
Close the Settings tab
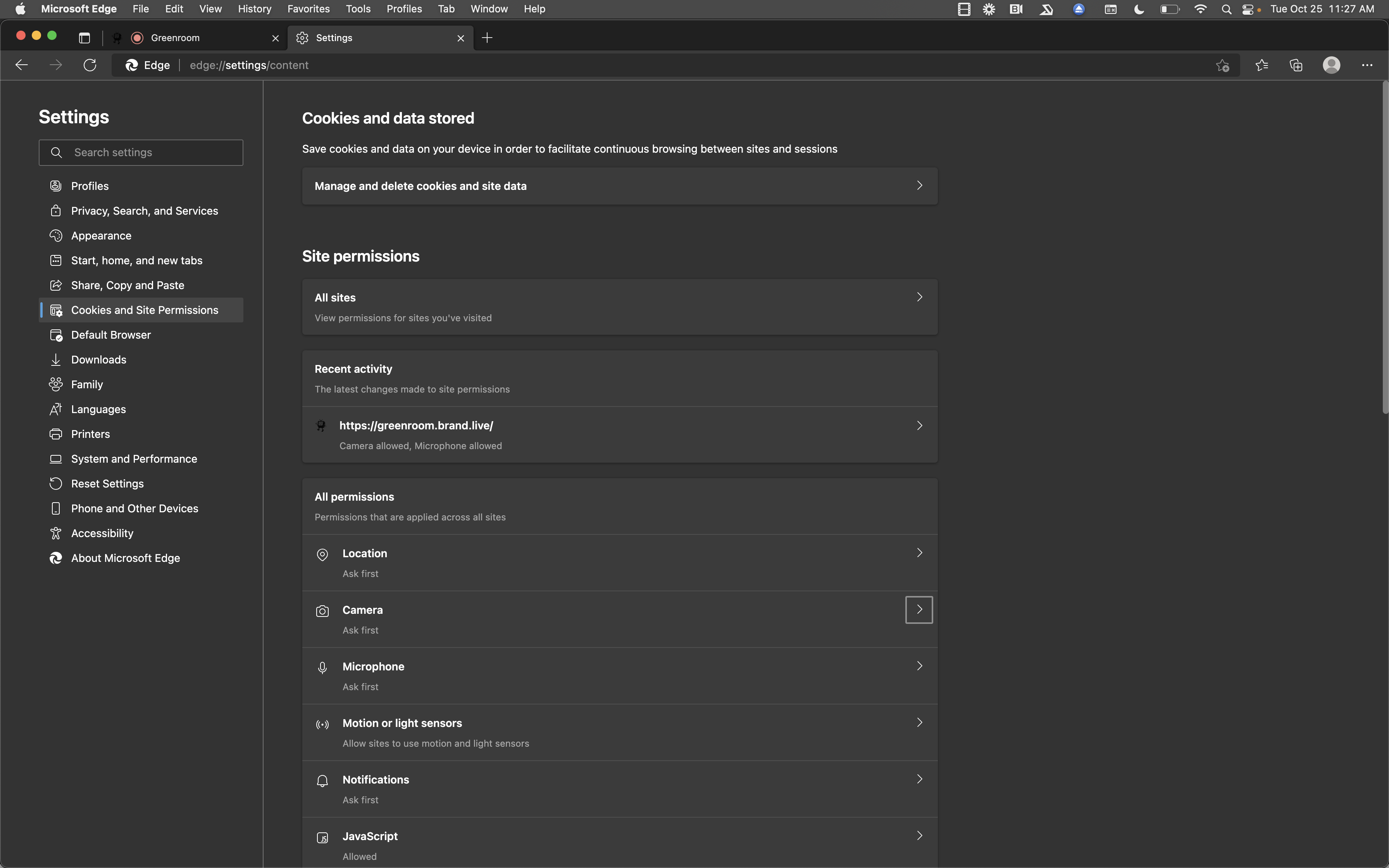click(x=461, y=38)
